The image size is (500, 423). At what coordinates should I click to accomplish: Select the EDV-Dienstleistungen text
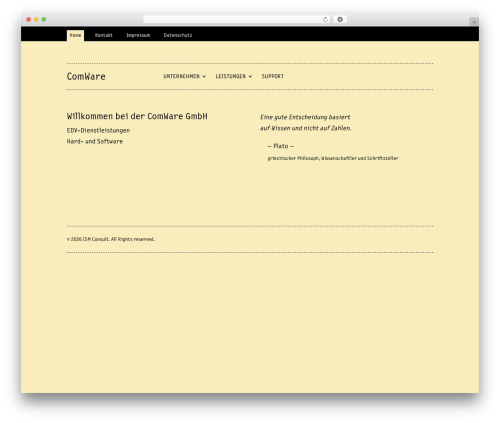coord(98,130)
